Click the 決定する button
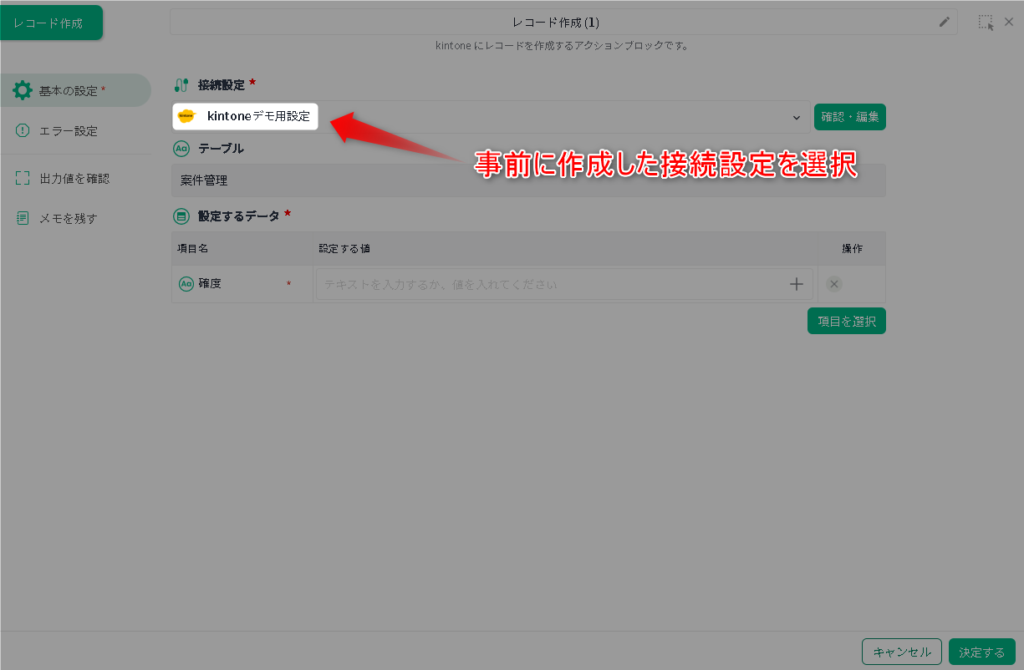 982,652
